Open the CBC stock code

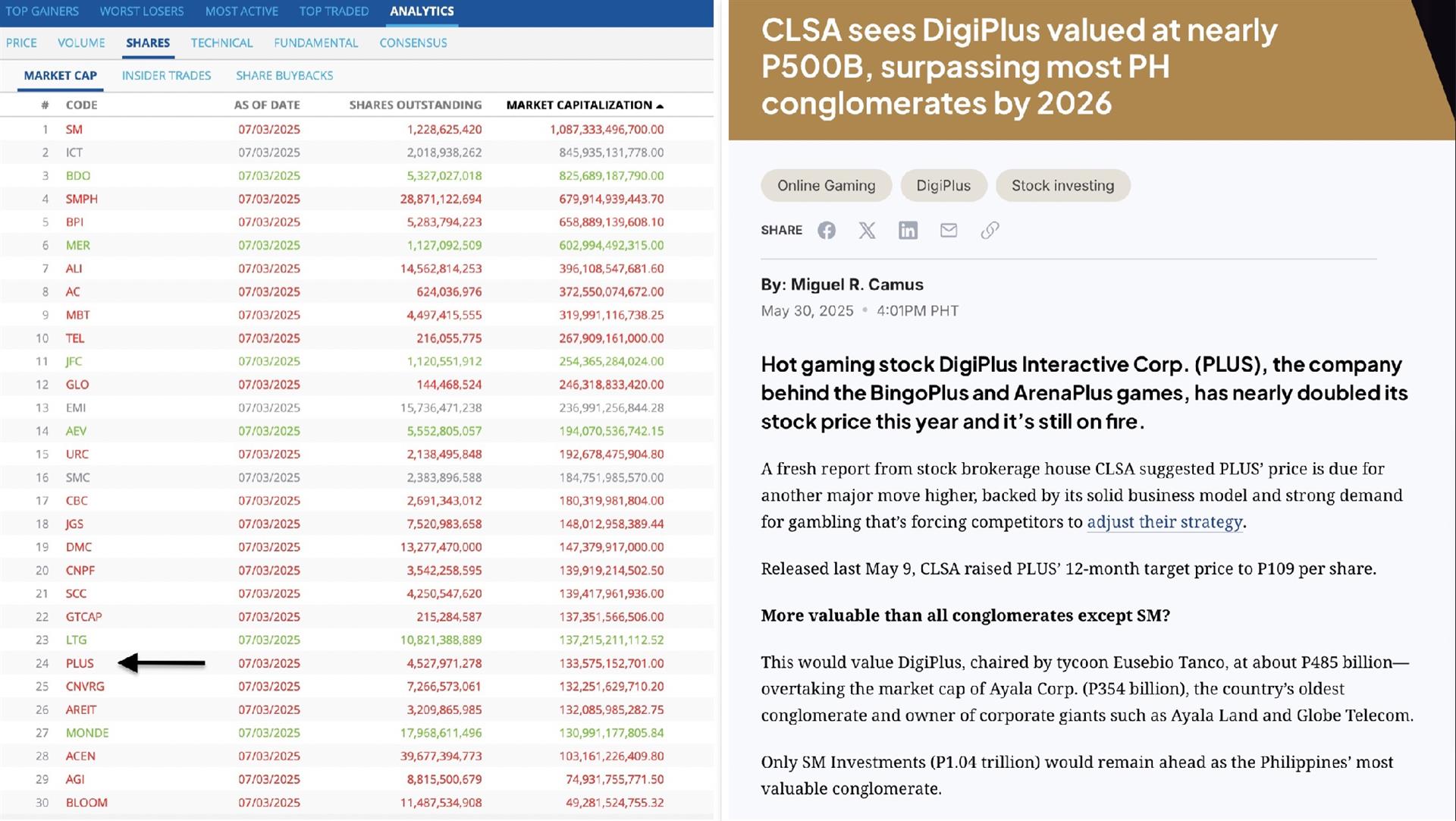click(77, 501)
